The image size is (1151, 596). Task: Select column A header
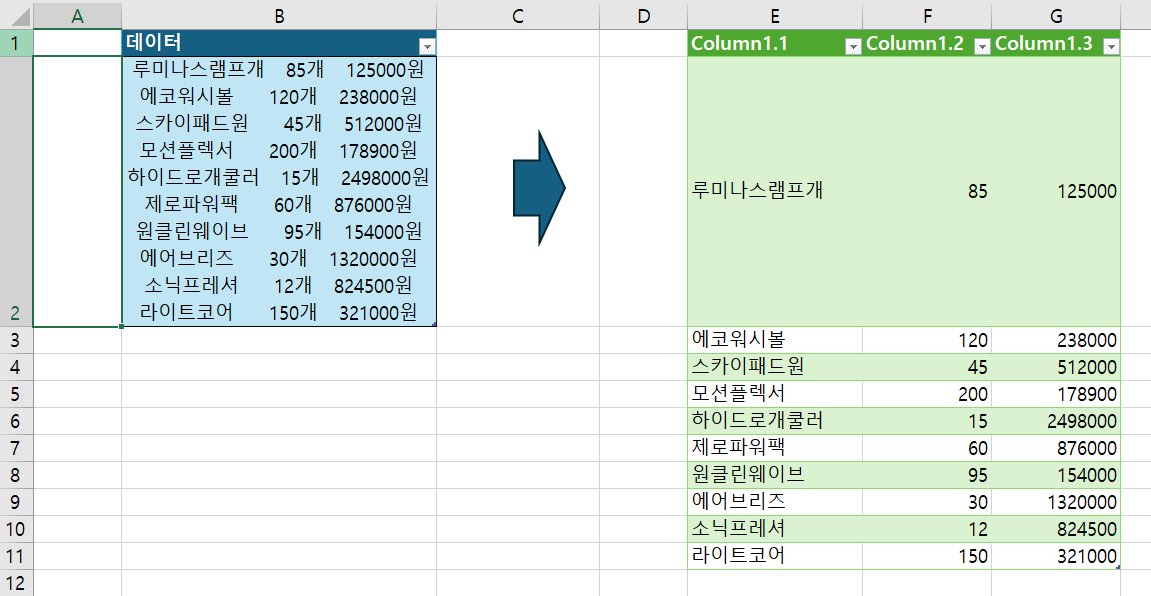click(x=78, y=15)
